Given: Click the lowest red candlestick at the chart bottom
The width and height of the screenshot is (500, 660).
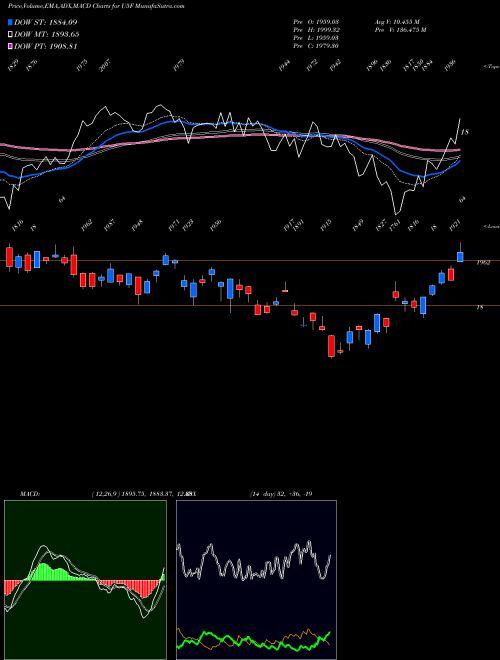Looking at the screenshot, I should click(332, 346).
